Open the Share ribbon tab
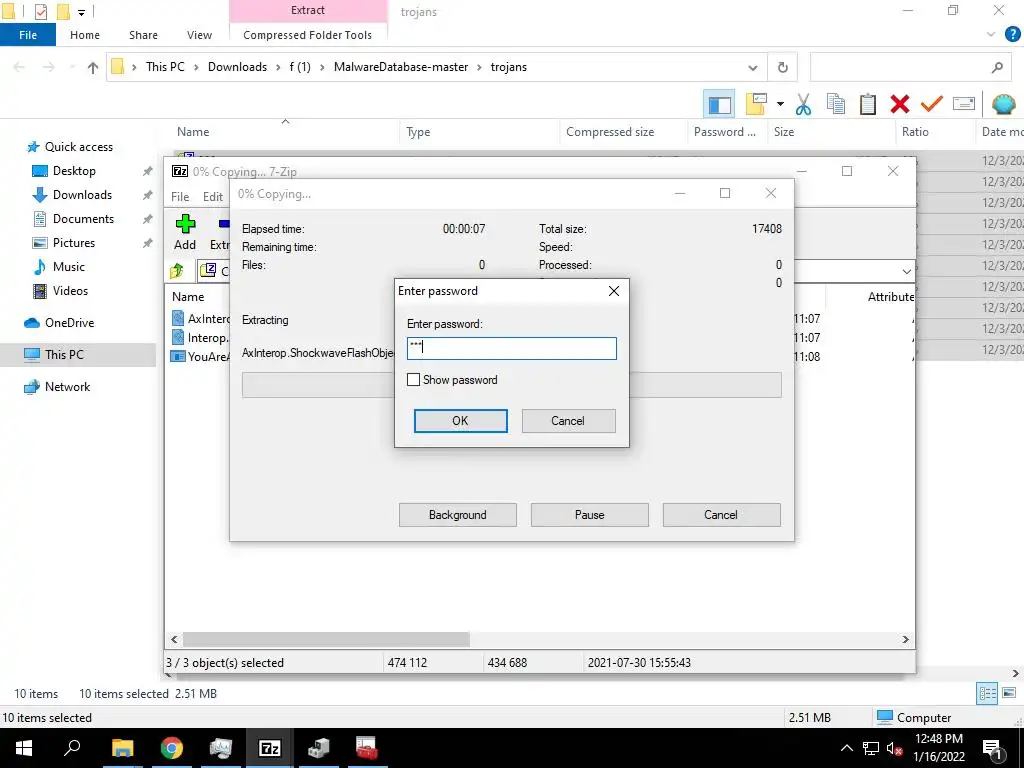 (143, 35)
